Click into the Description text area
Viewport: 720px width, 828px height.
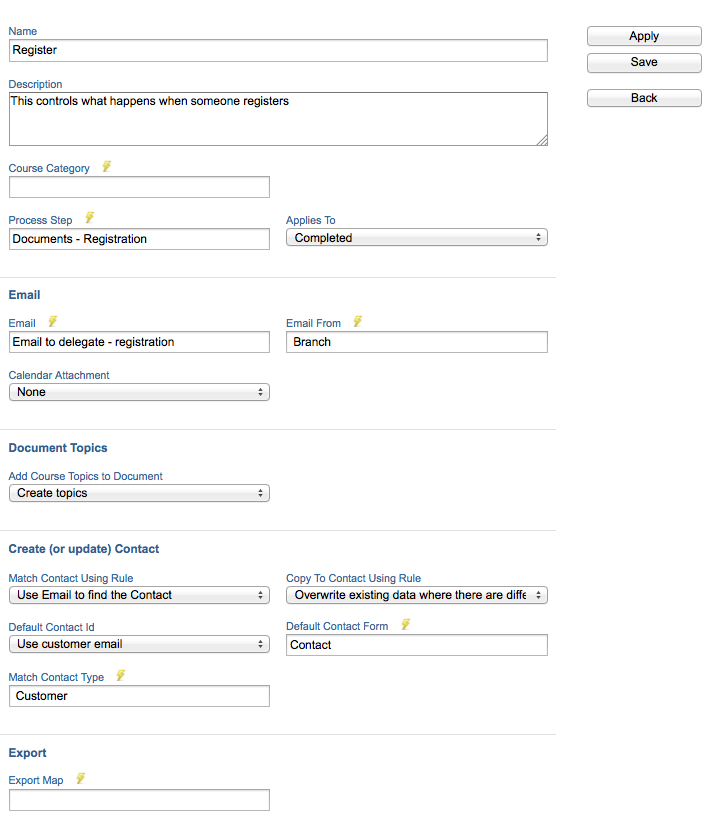click(278, 119)
